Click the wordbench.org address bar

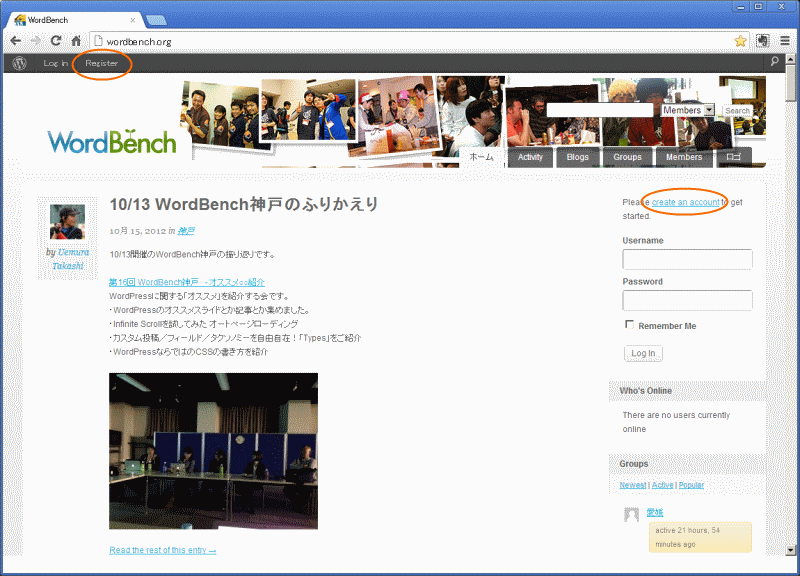coord(411,41)
